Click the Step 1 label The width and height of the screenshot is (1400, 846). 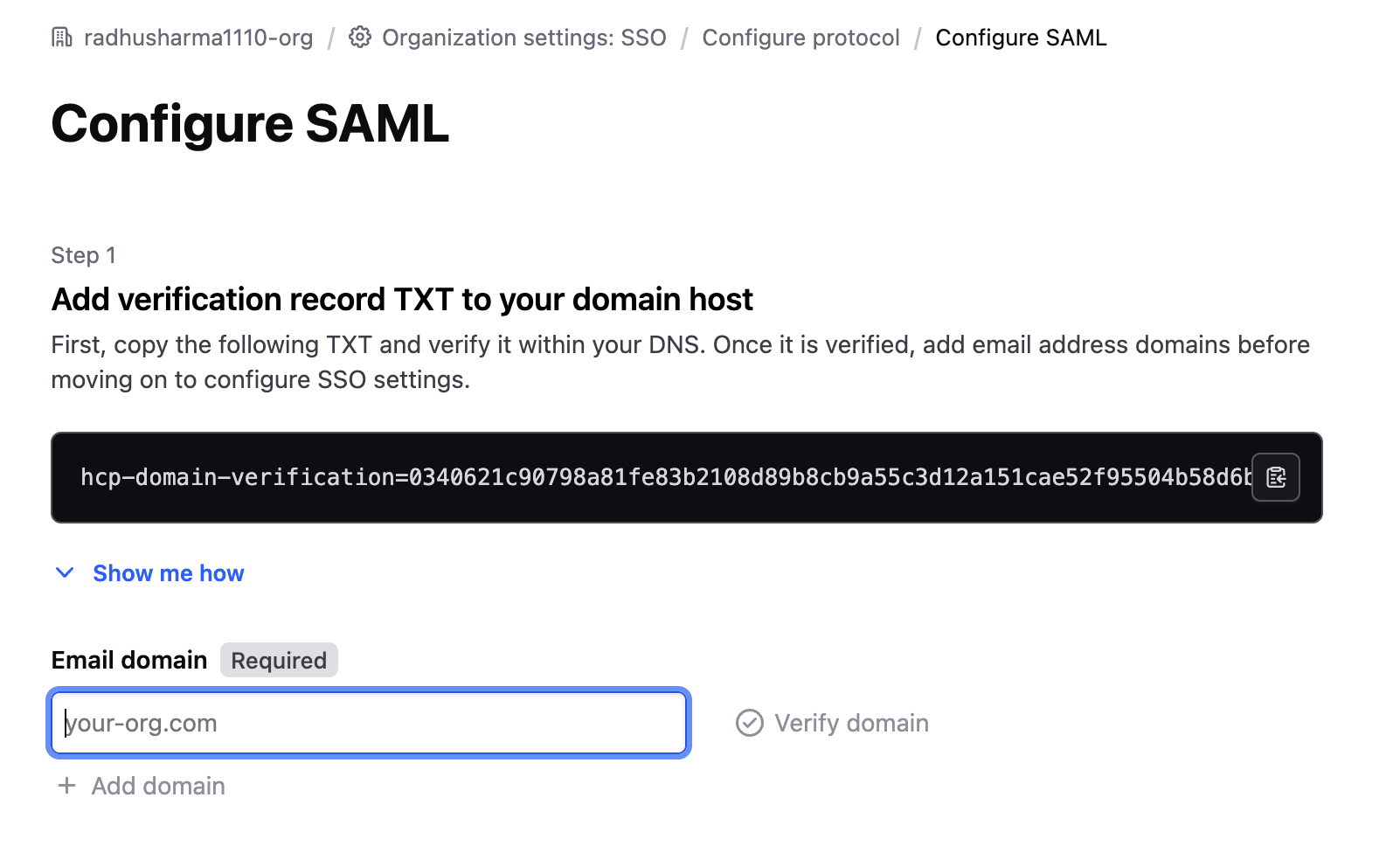tap(83, 255)
